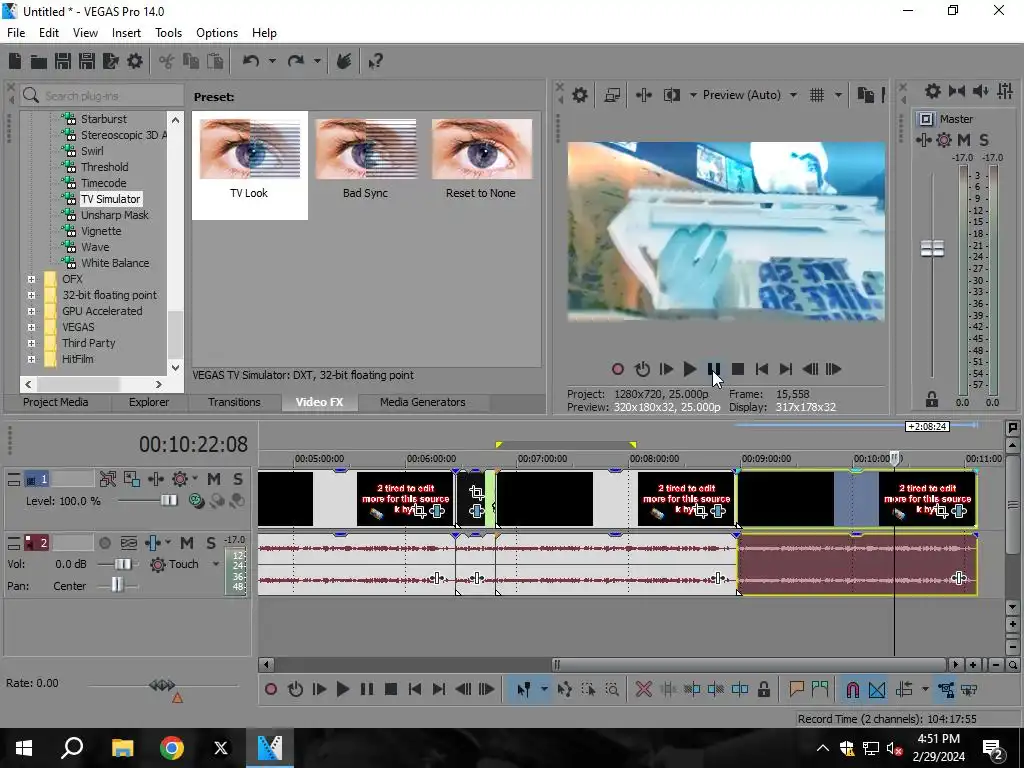Open Preview (Auto) quality dropdown
This screenshot has height=768, width=1024.
coord(793,95)
